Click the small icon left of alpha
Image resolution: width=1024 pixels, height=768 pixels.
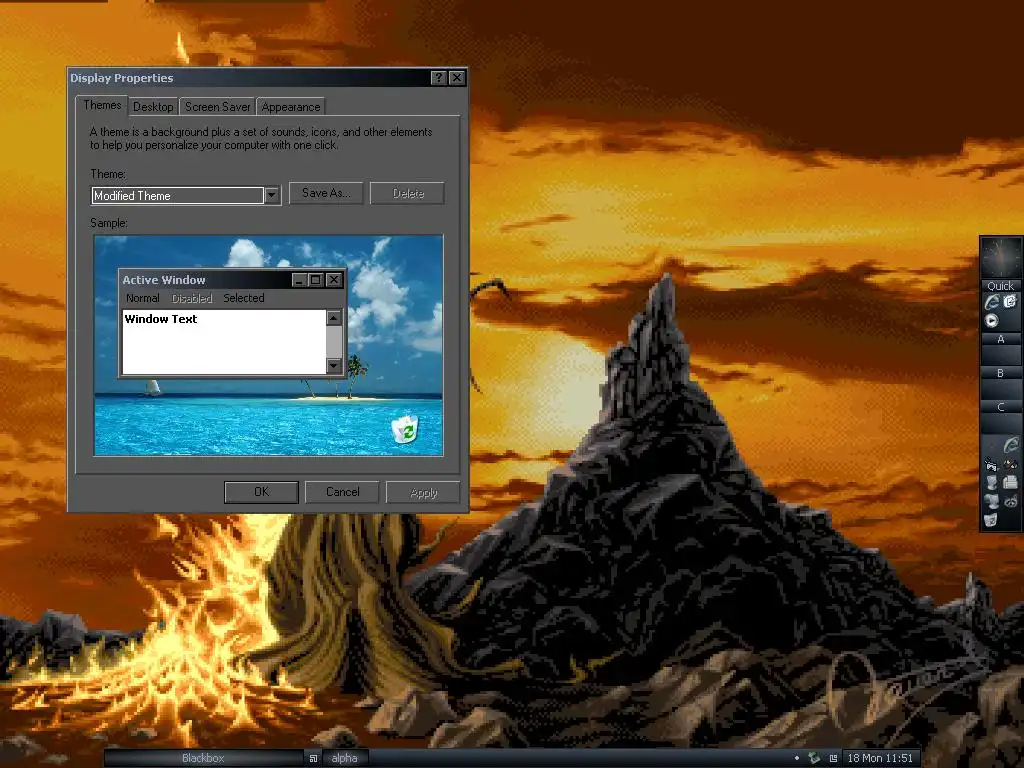tap(313, 758)
